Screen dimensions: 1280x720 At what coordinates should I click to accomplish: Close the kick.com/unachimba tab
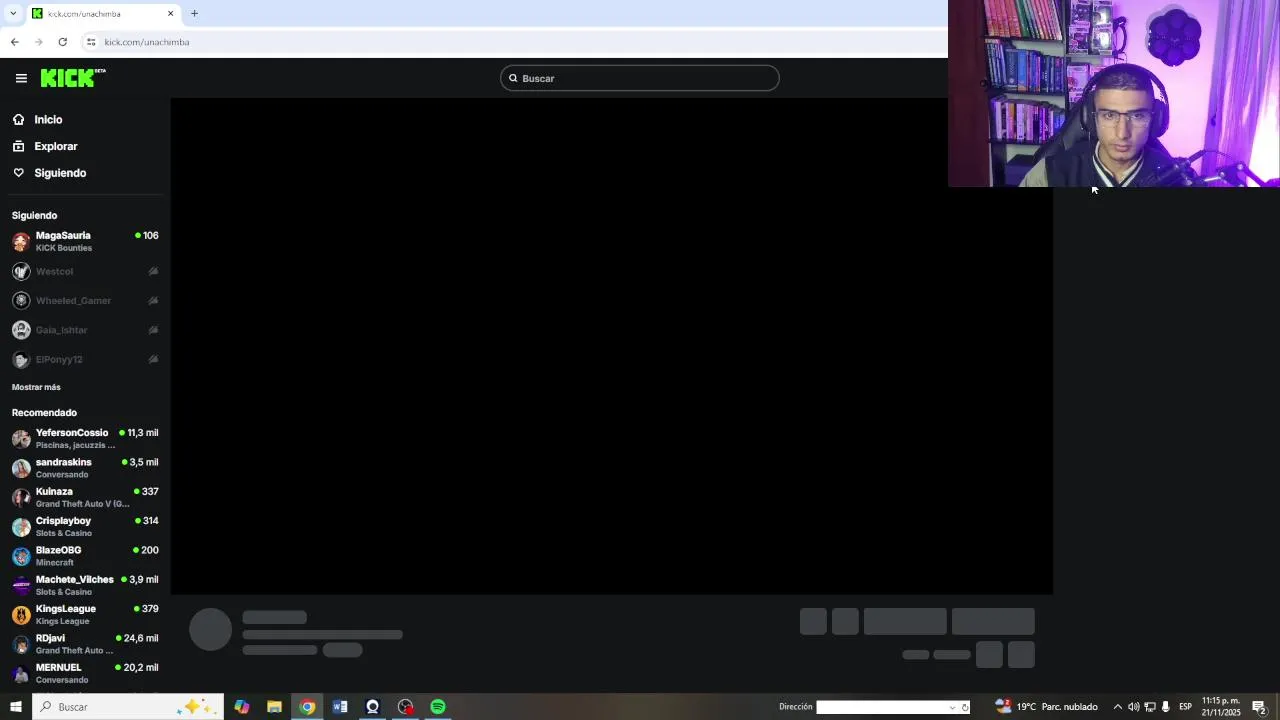pos(170,13)
